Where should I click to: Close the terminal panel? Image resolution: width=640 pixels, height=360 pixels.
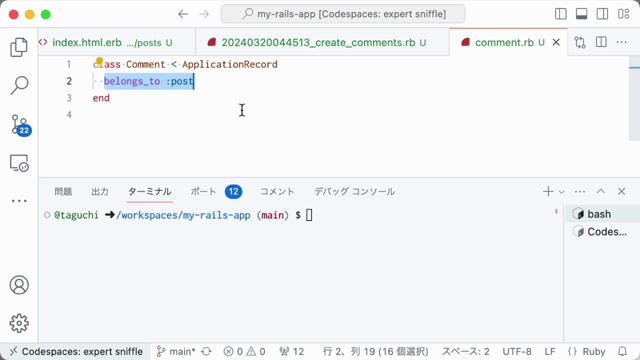coord(622,191)
